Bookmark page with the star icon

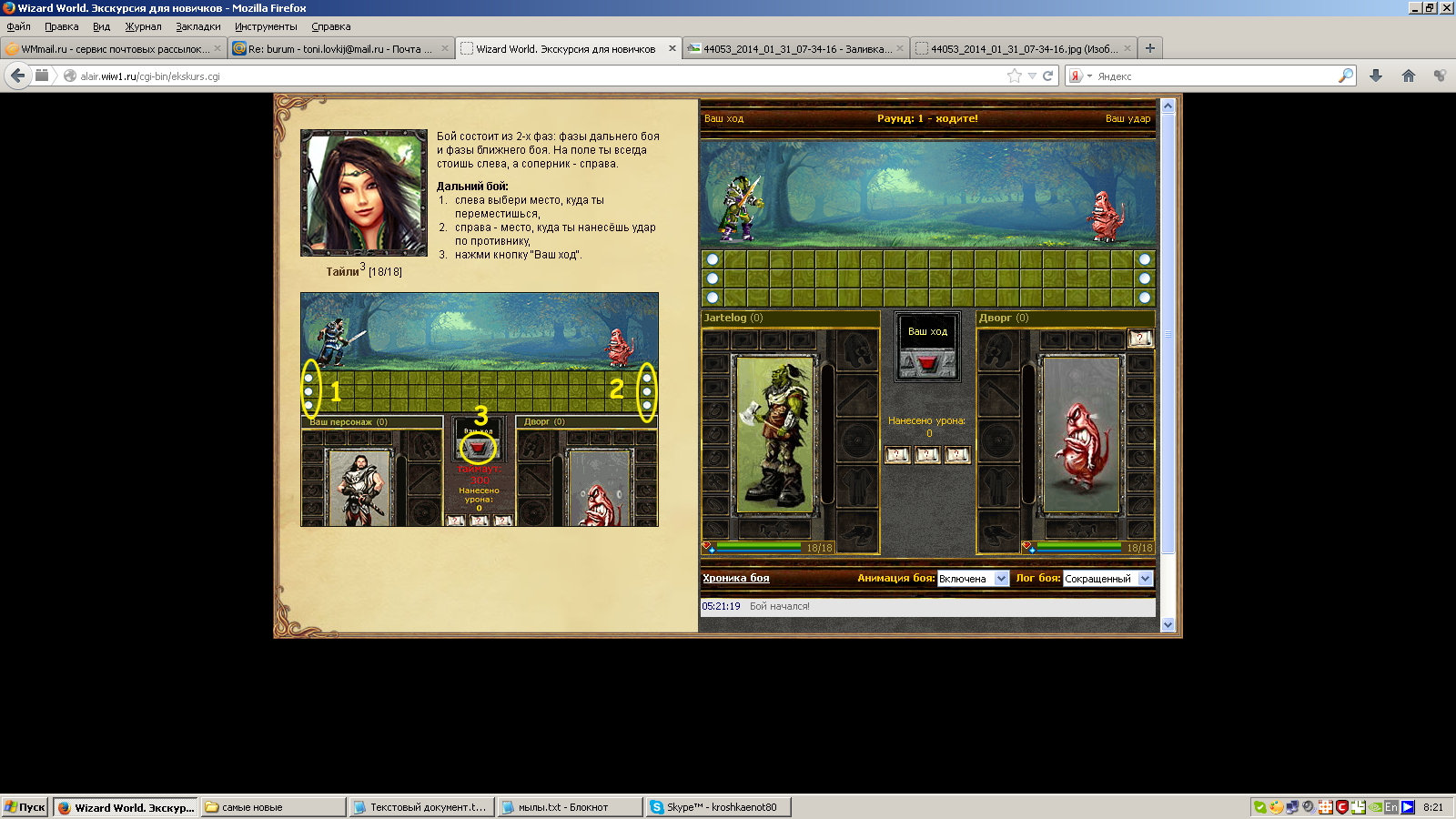(x=1015, y=76)
